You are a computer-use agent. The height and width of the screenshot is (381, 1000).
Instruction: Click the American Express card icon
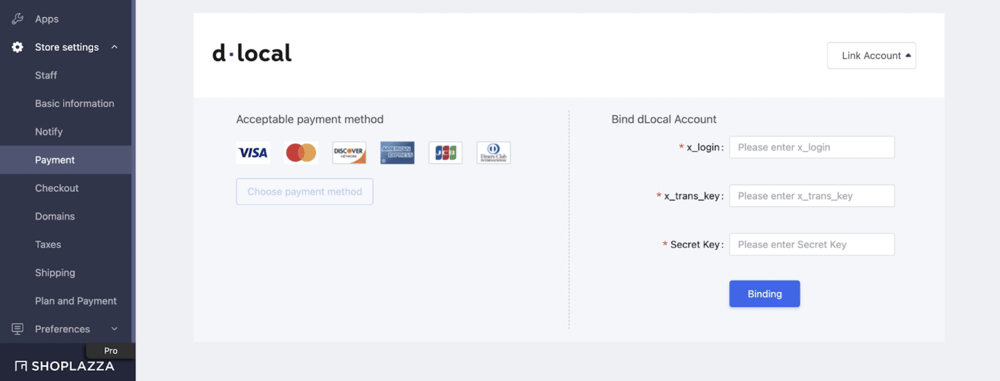(x=397, y=153)
